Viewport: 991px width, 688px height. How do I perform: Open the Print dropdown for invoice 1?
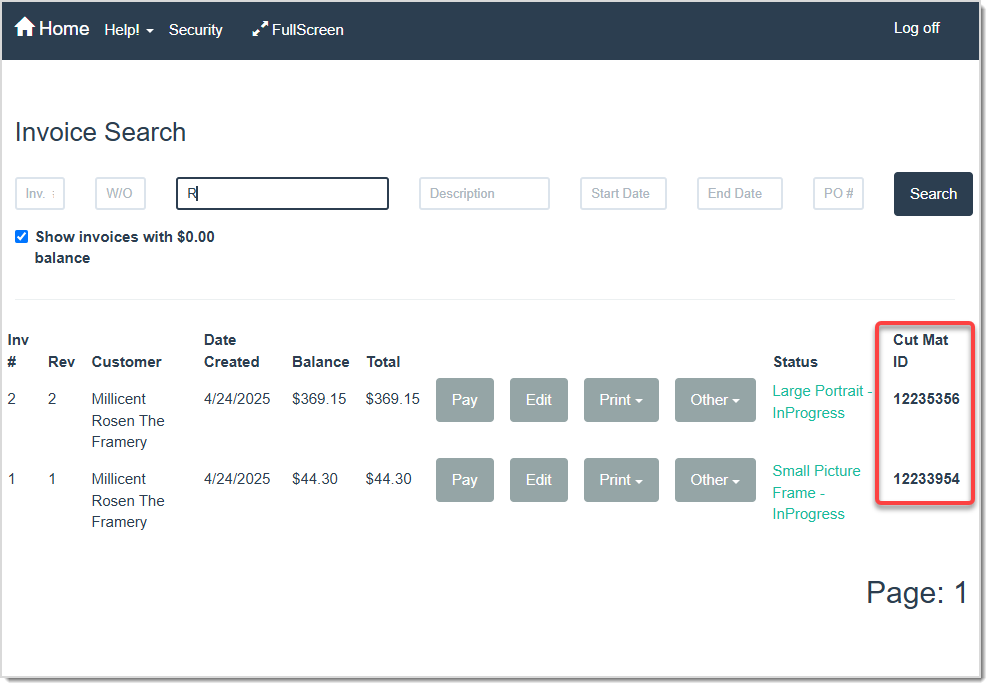click(x=621, y=479)
